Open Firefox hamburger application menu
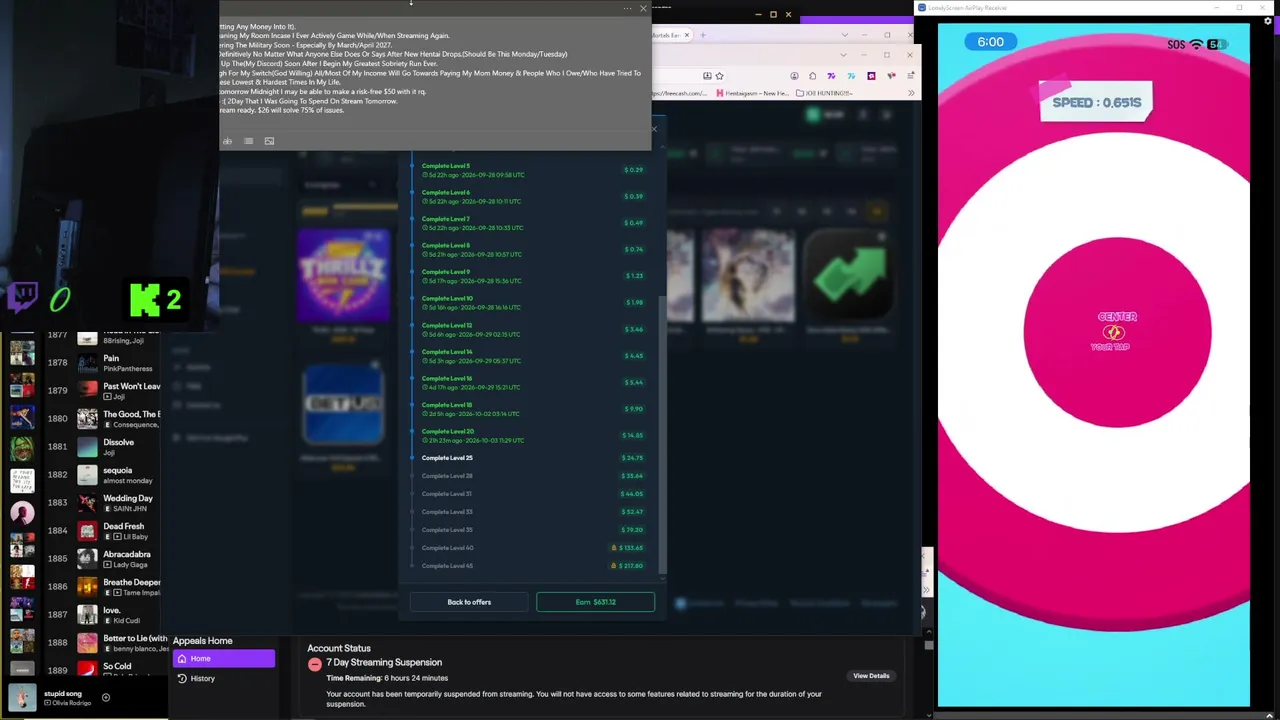Image resolution: width=1280 pixels, height=720 pixels. [x=911, y=76]
